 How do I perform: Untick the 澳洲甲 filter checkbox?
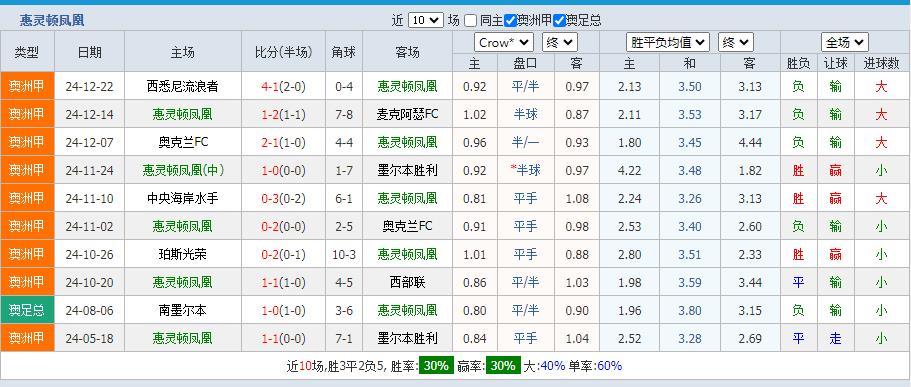coord(510,21)
